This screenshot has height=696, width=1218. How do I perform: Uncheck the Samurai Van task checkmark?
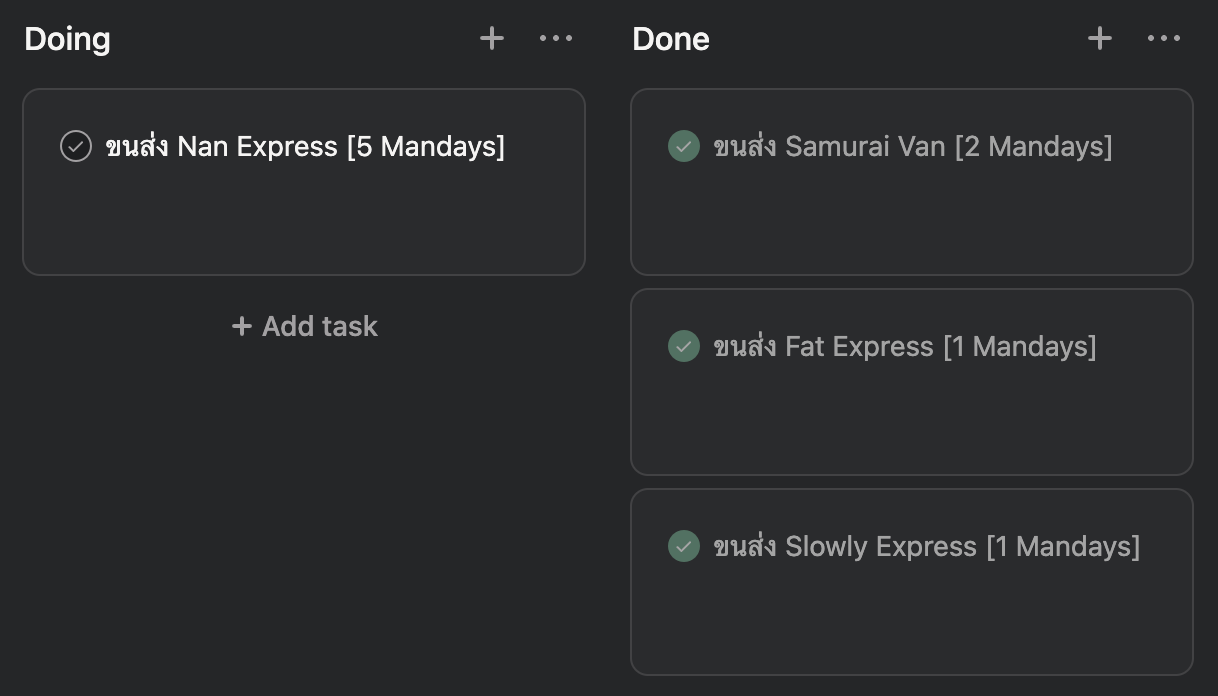pyautogui.click(x=684, y=146)
